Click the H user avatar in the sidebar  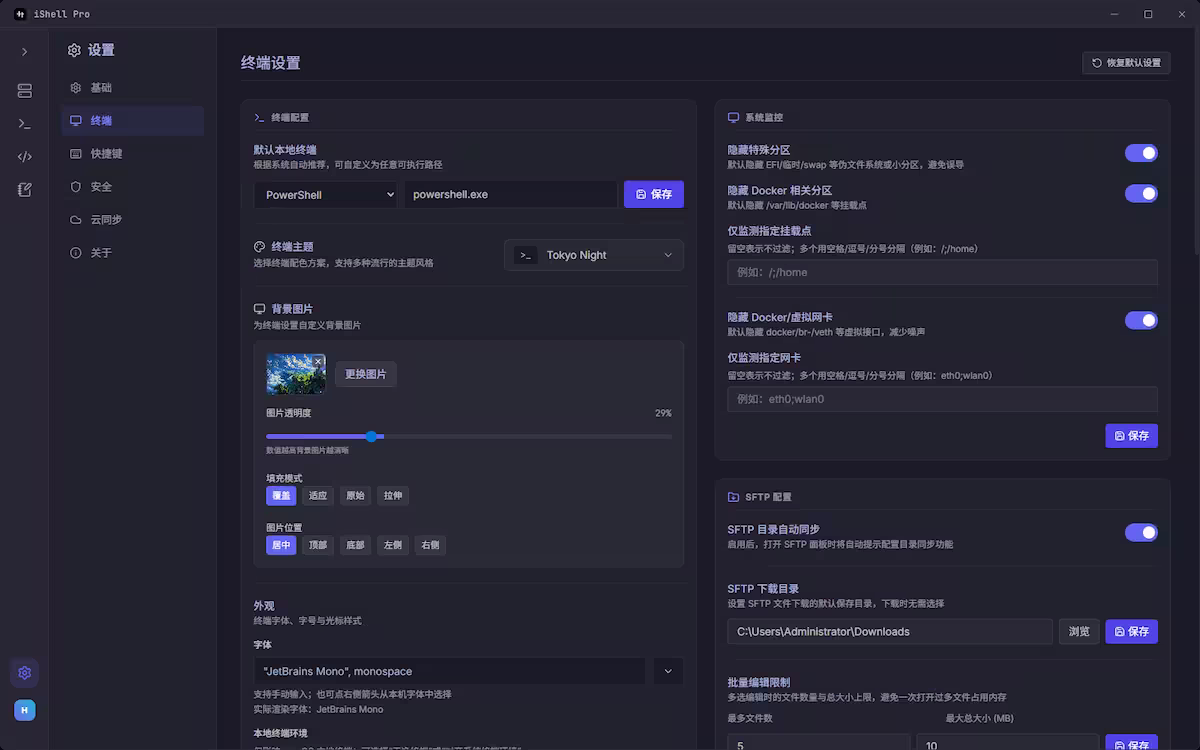24,710
